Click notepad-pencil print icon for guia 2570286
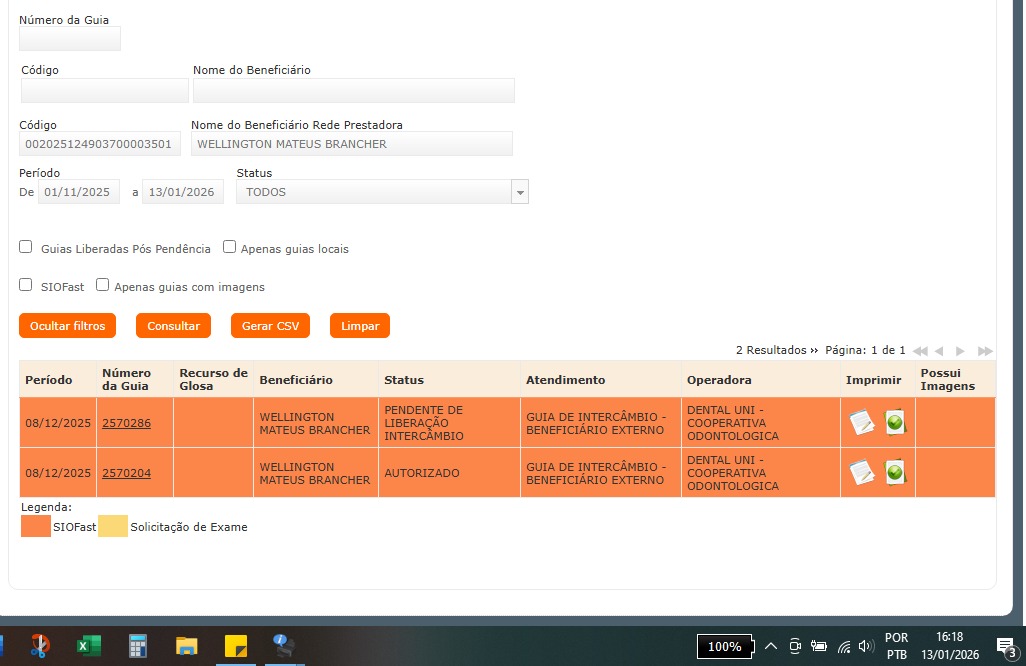Viewport: 1026px width, 666px height. 861,423
